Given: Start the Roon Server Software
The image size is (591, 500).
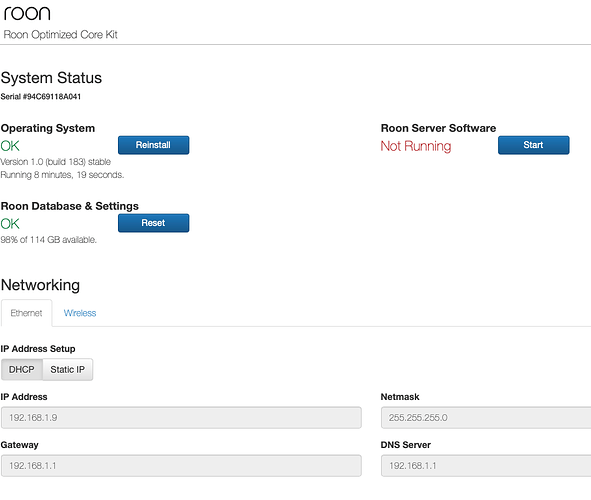Looking at the screenshot, I should tap(533, 145).
